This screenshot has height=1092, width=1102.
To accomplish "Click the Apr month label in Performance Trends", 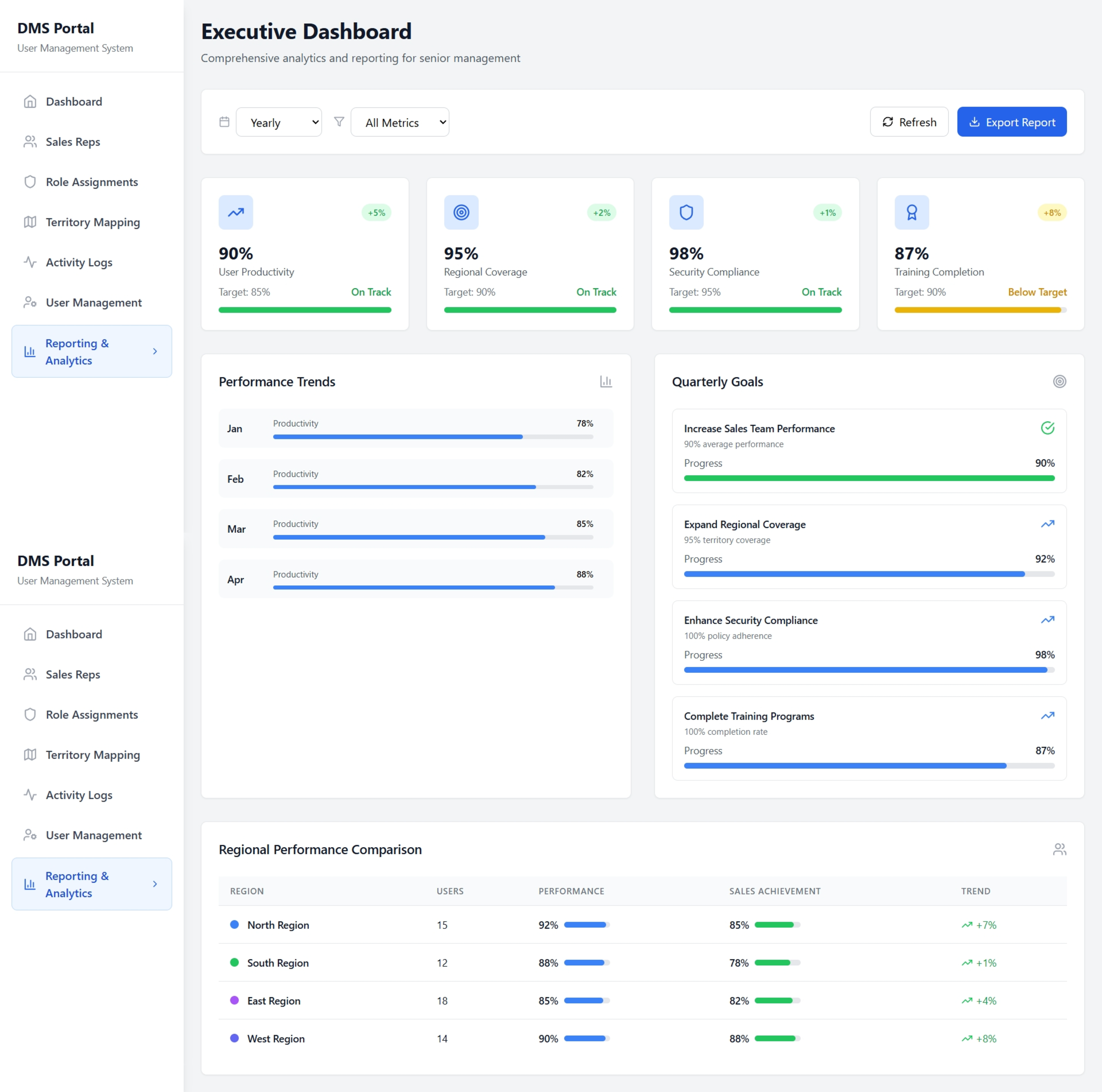I will click(236, 580).
